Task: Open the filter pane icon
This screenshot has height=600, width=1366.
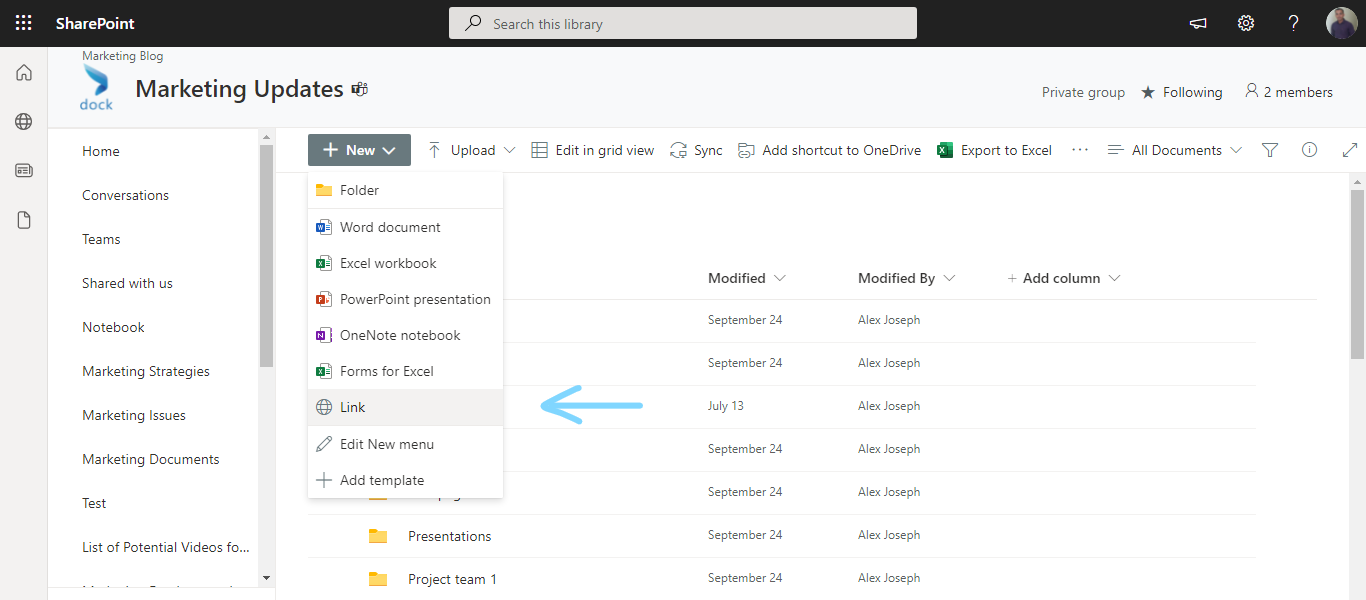Action: click(x=1270, y=149)
